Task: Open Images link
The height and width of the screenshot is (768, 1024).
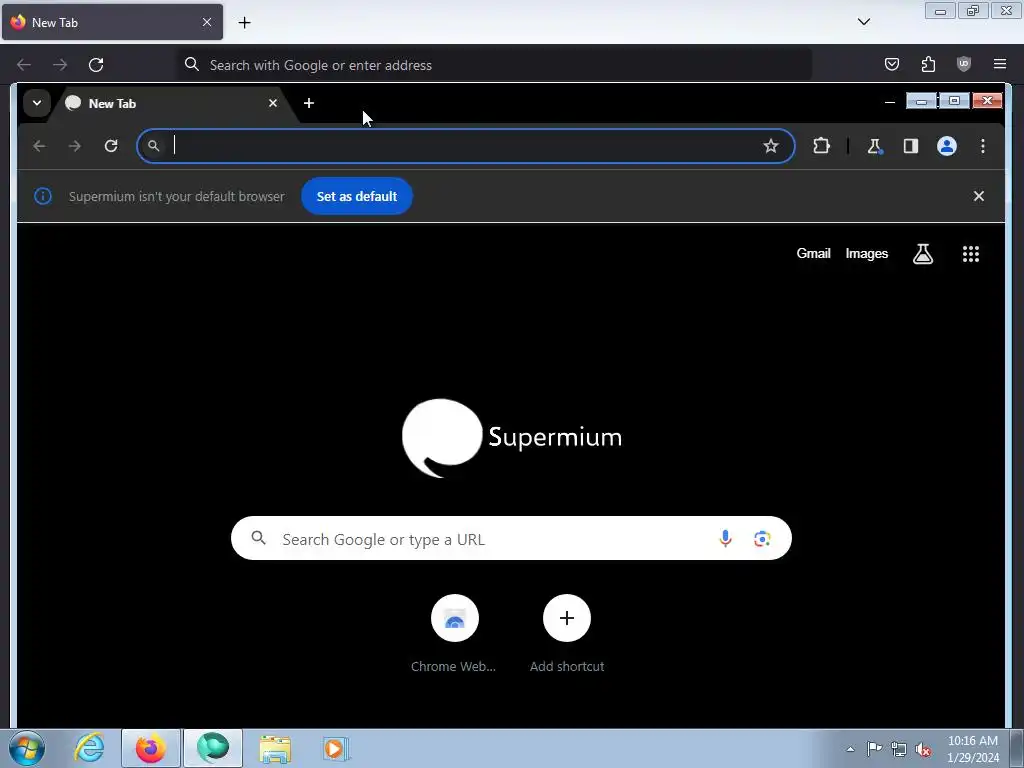Action: coord(867,253)
